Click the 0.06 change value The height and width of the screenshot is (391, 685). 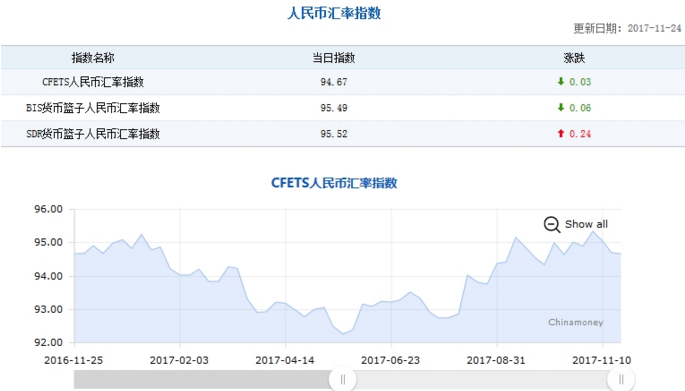[580, 108]
